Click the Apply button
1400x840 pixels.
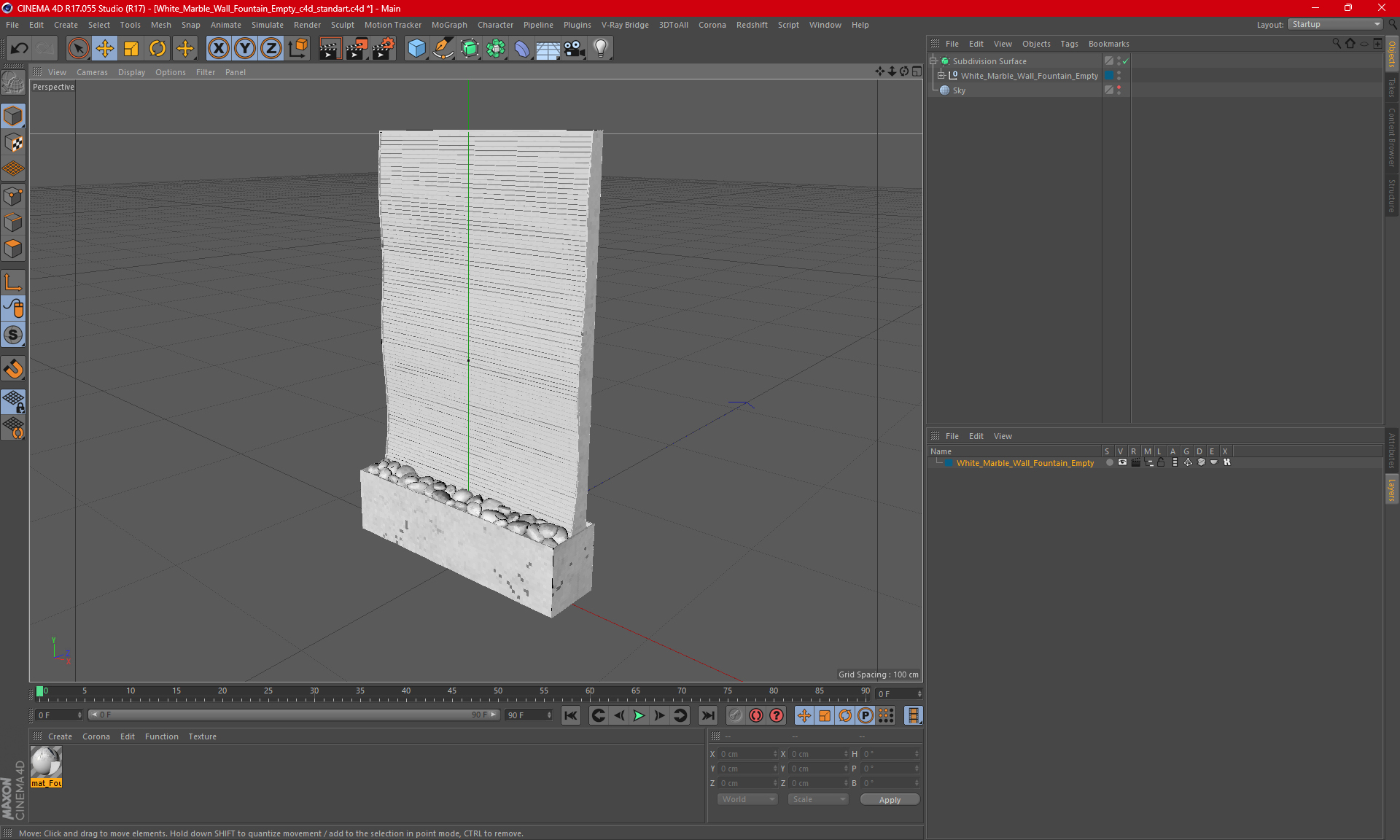pos(890,800)
